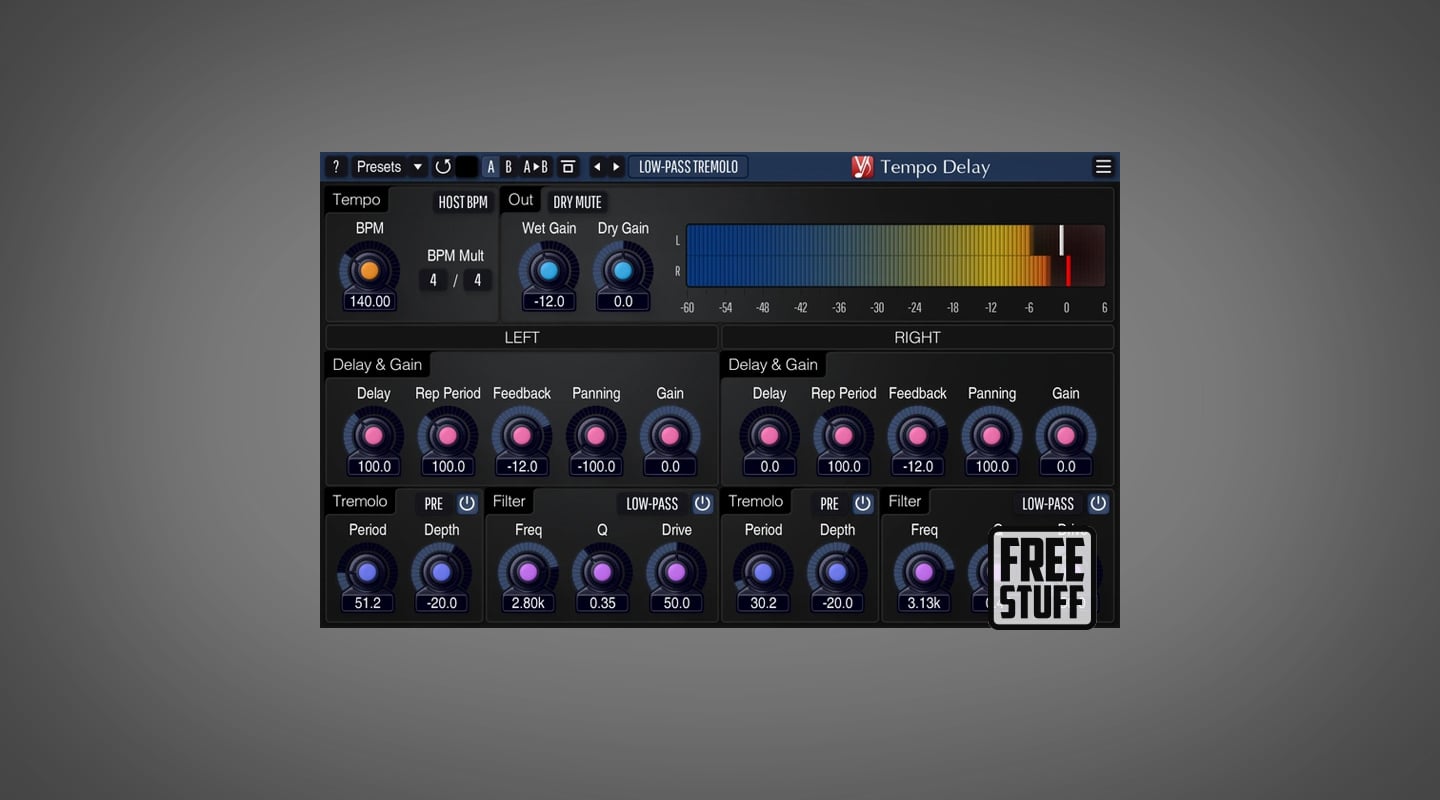The image size is (1440, 800).
Task: Toggle the HOST BPM button
Action: click(x=463, y=202)
